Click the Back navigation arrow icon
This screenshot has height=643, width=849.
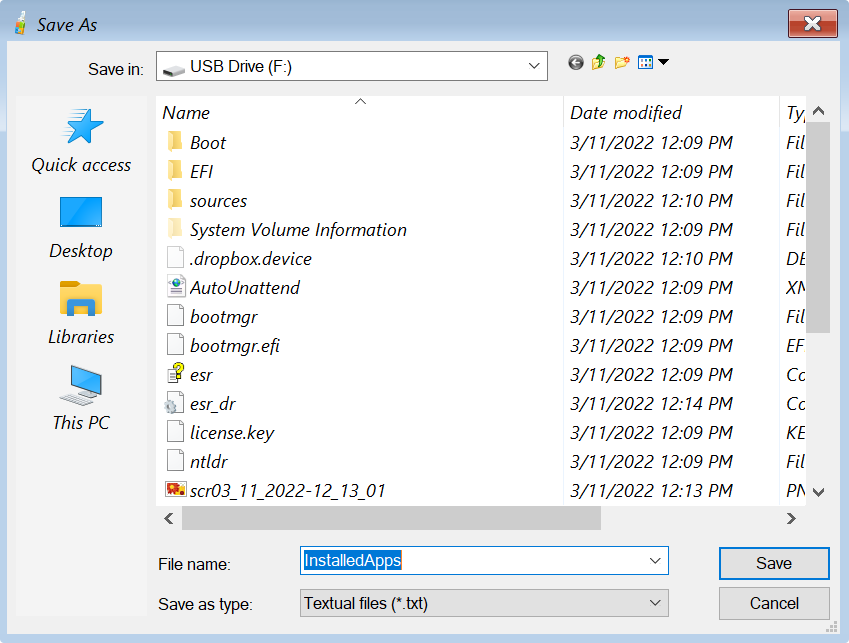(576, 63)
